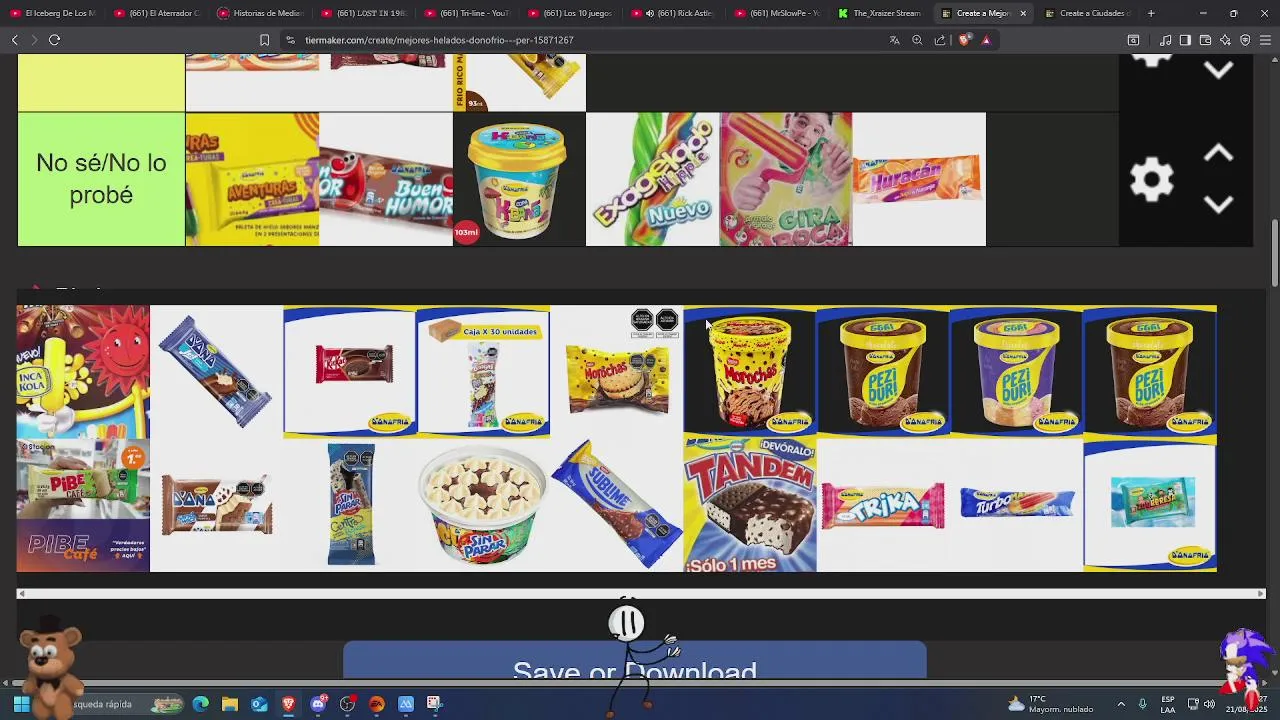Bookmark this page icon
Viewport: 1280px width, 720px height.
click(264, 40)
